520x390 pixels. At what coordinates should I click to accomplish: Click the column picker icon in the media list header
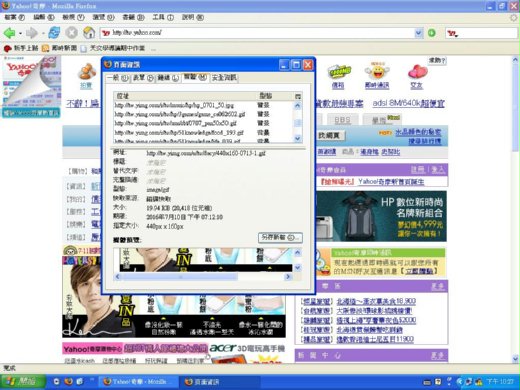pos(298,96)
